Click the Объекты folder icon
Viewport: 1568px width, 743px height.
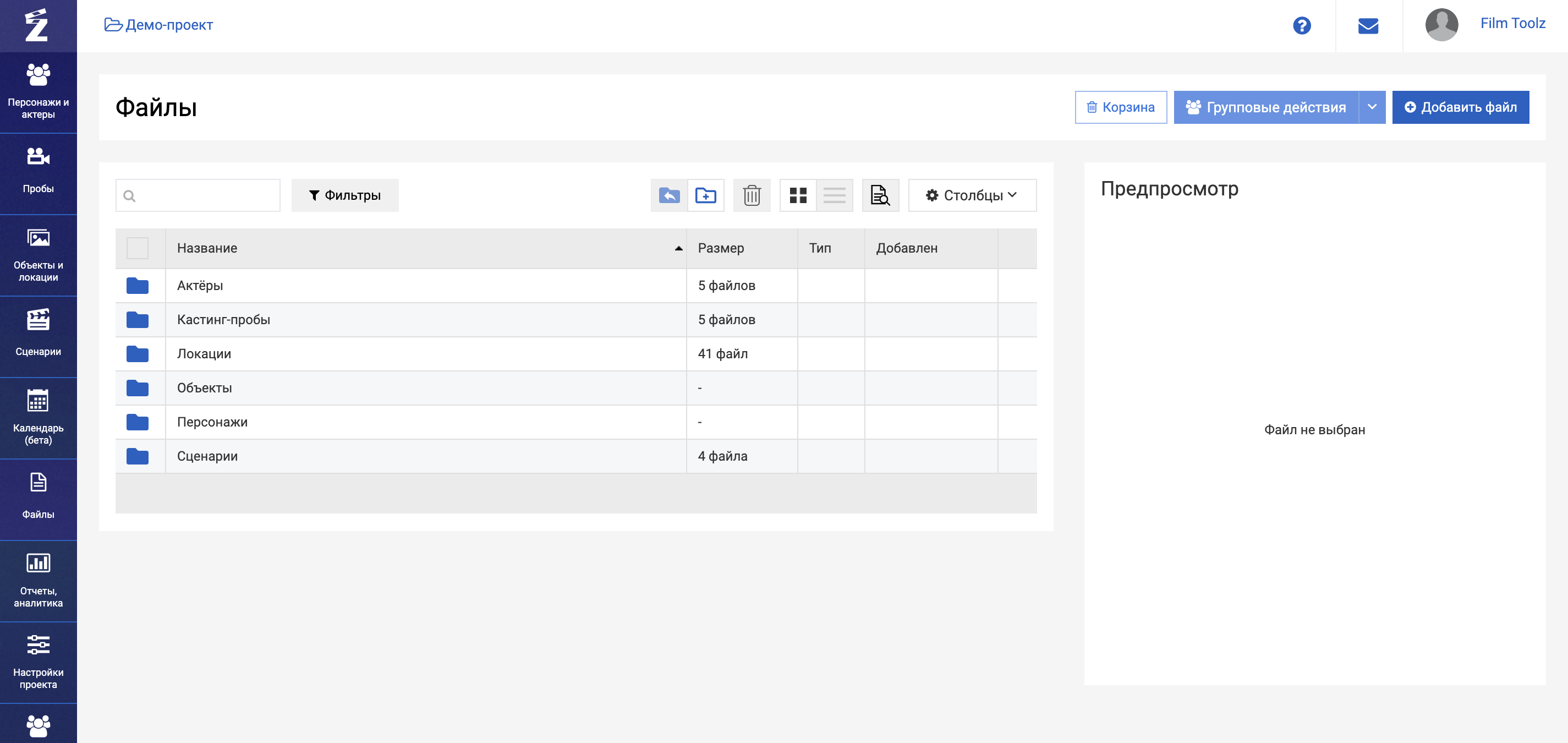click(x=137, y=388)
